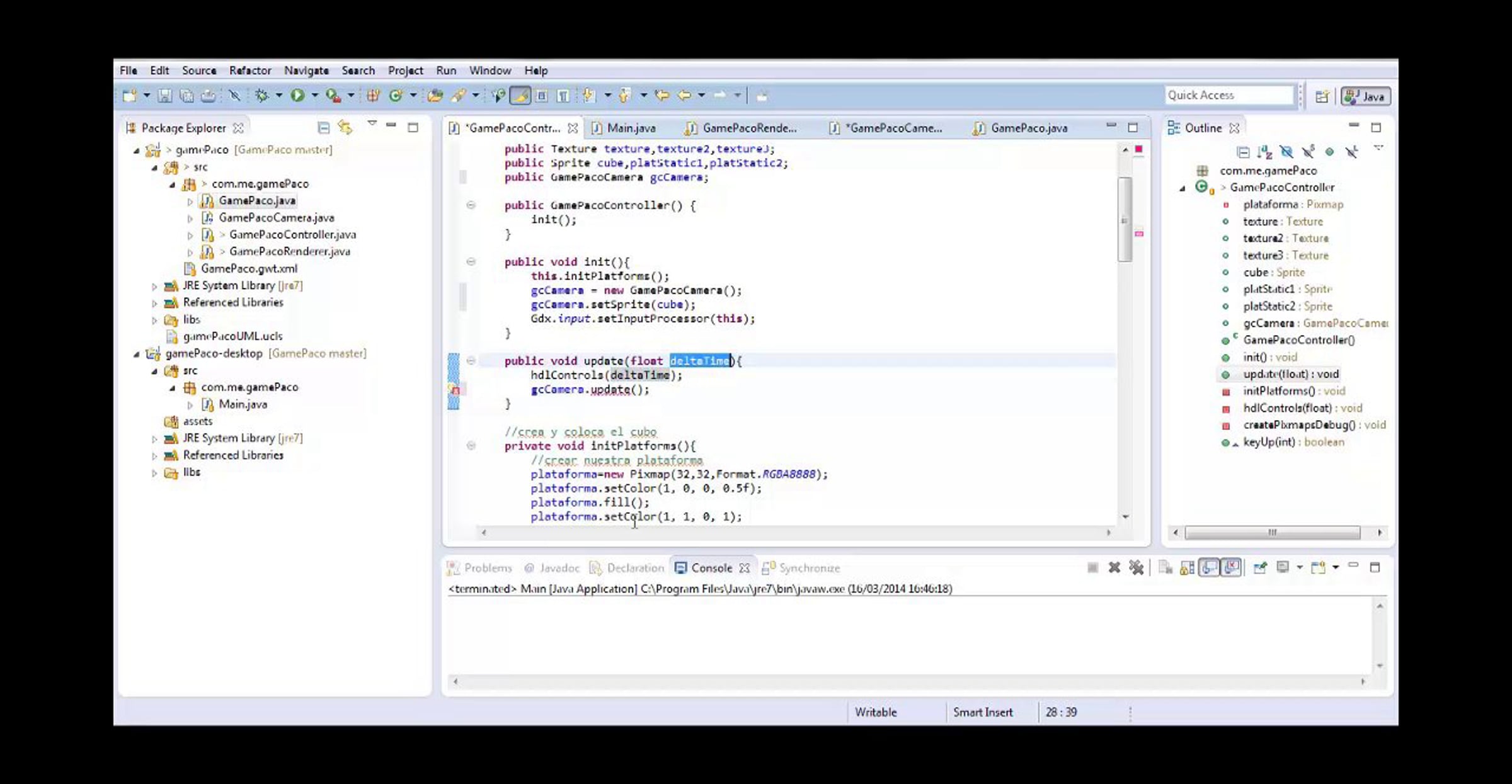The width and height of the screenshot is (1512, 784).
Task: Click Open Console icon
Action: pyautogui.click(x=1318, y=568)
